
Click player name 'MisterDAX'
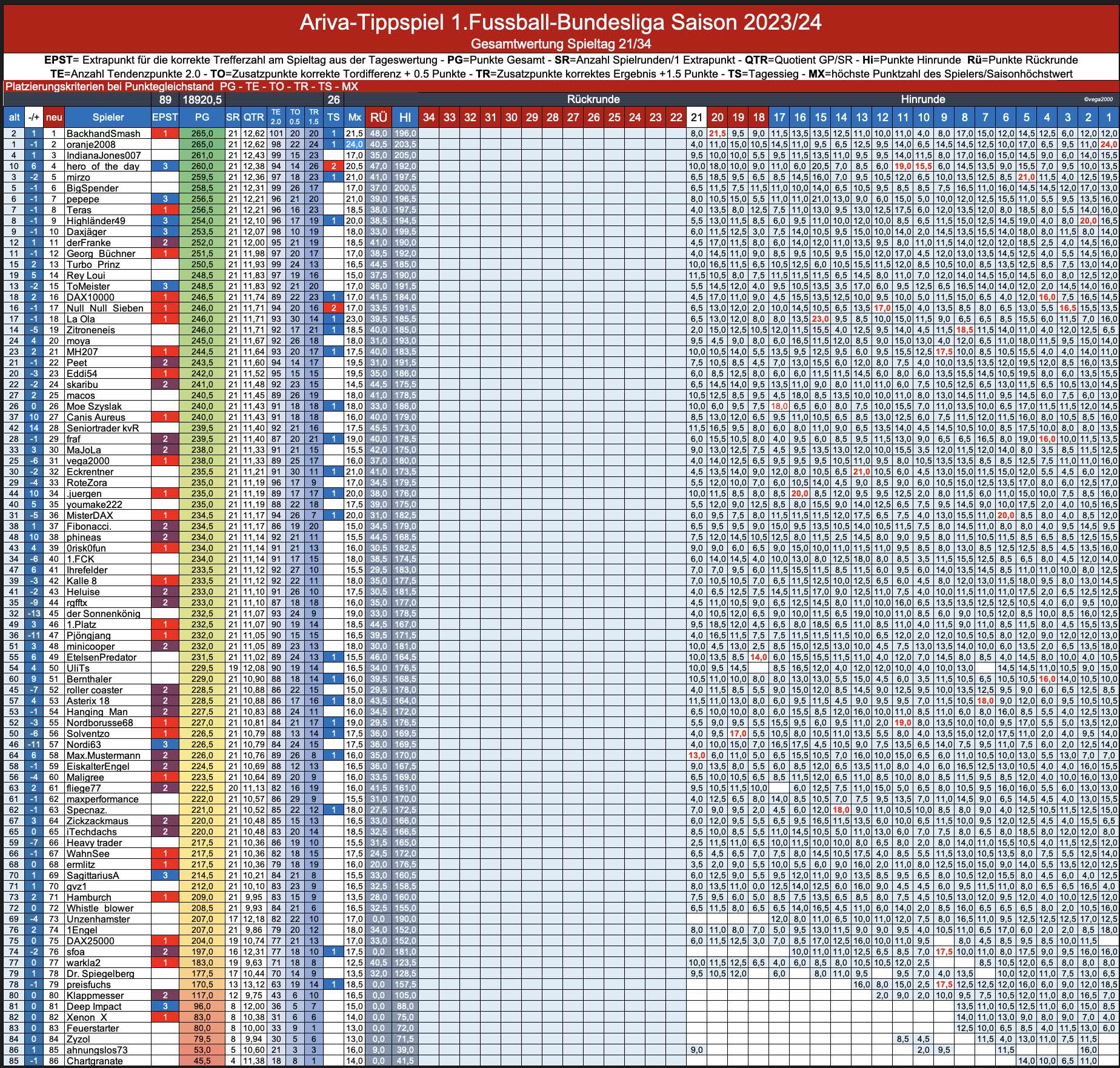(x=90, y=515)
